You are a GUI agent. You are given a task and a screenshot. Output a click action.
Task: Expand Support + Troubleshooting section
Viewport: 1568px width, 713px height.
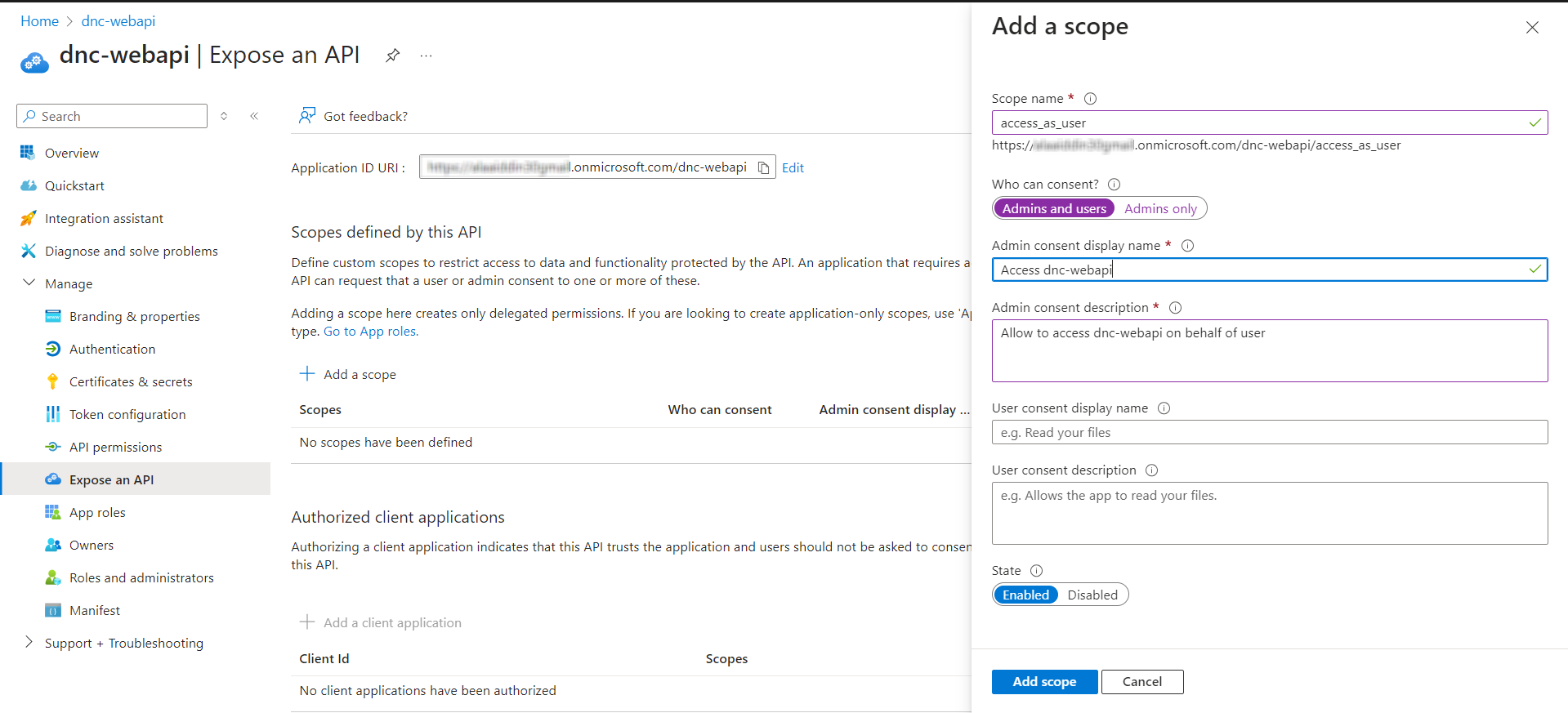(29, 642)
